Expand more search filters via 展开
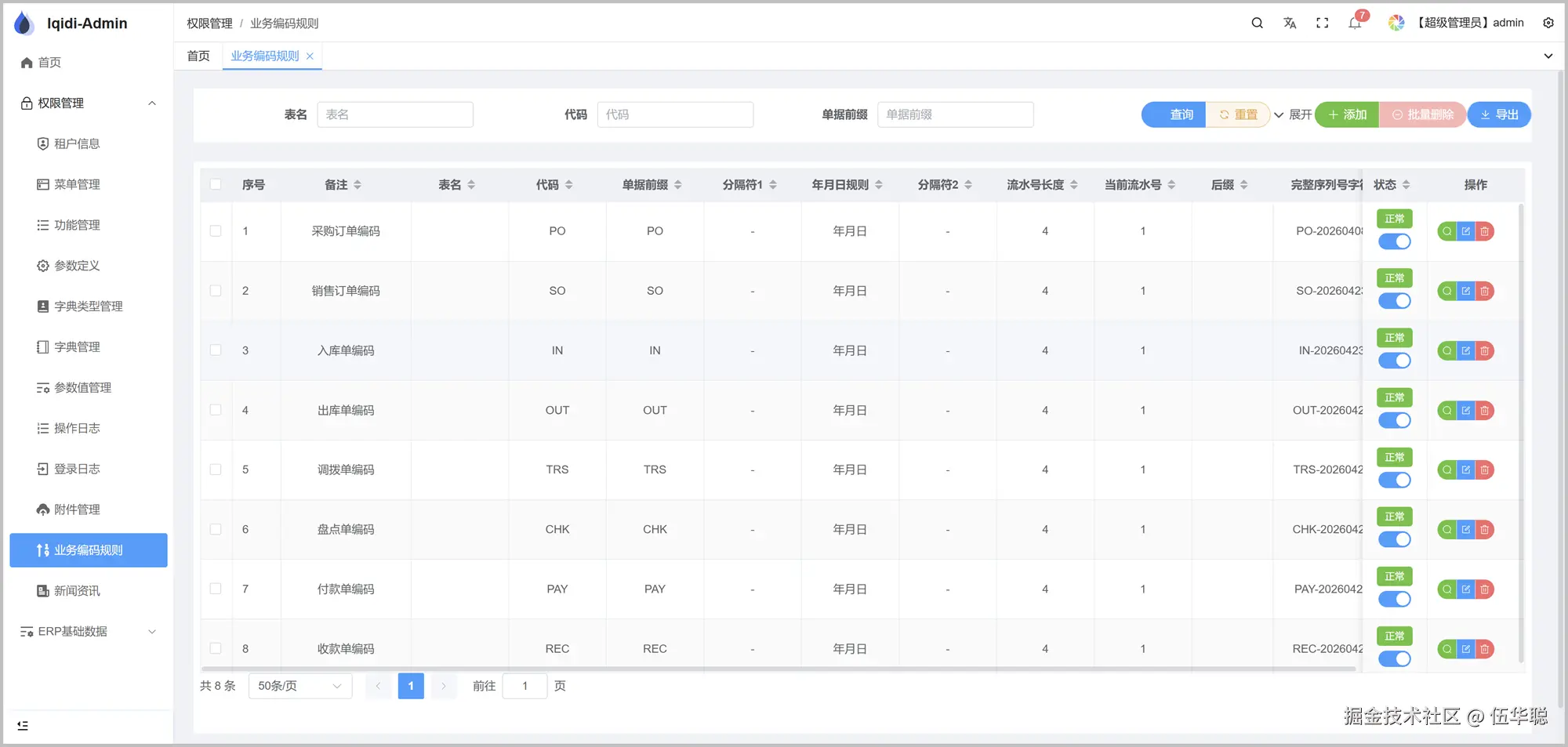1568x747 pixels. pyautogui.click(x=1293, y=114)
